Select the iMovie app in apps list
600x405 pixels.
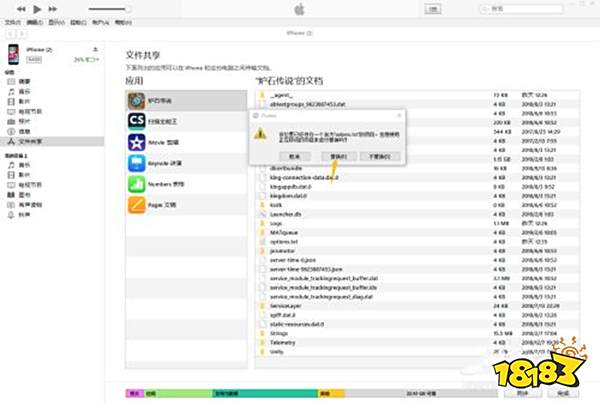coord(186,142)
